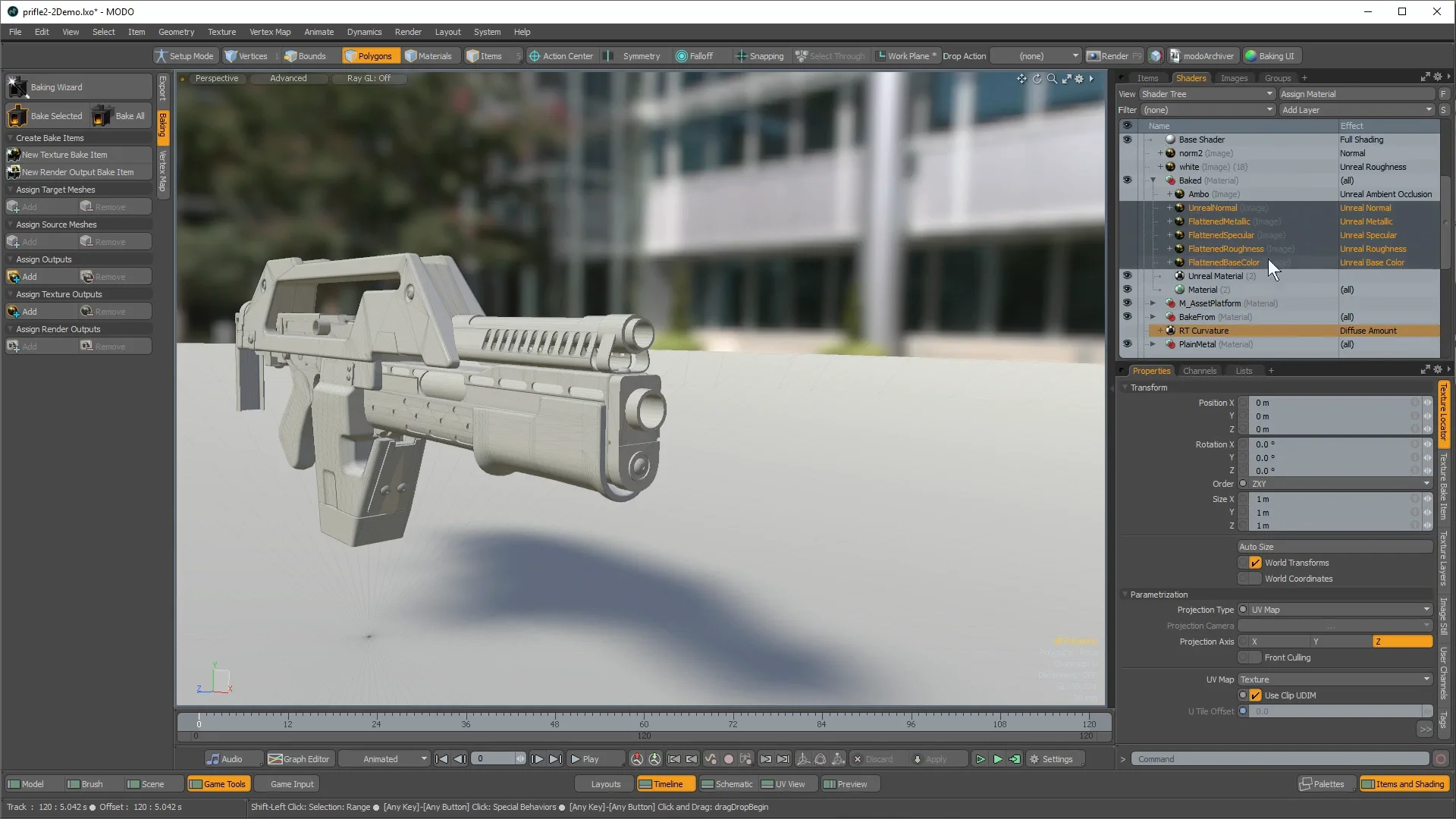Open the Texture menu

[221, 32]
